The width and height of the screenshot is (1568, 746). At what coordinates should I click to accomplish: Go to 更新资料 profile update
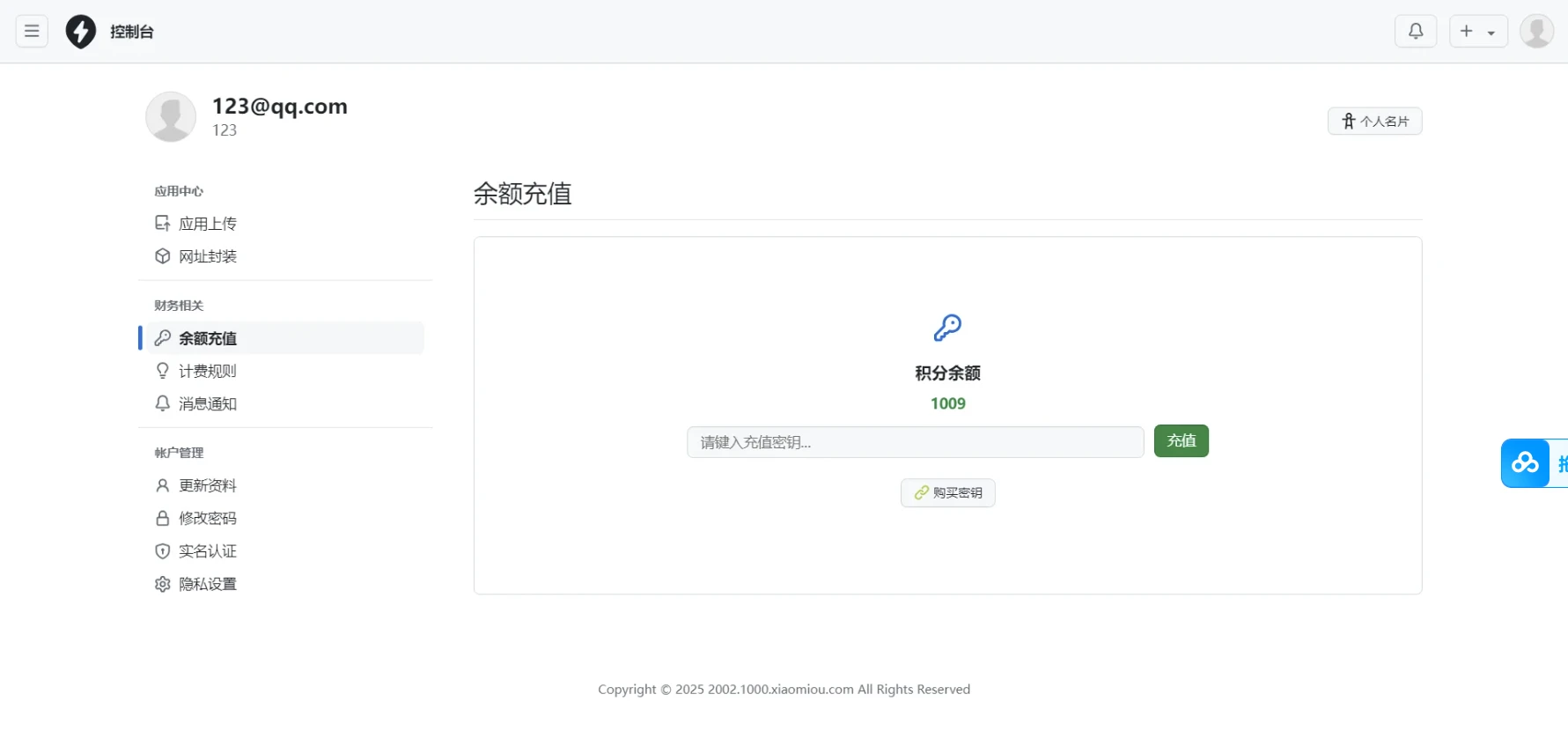point(208,485)
